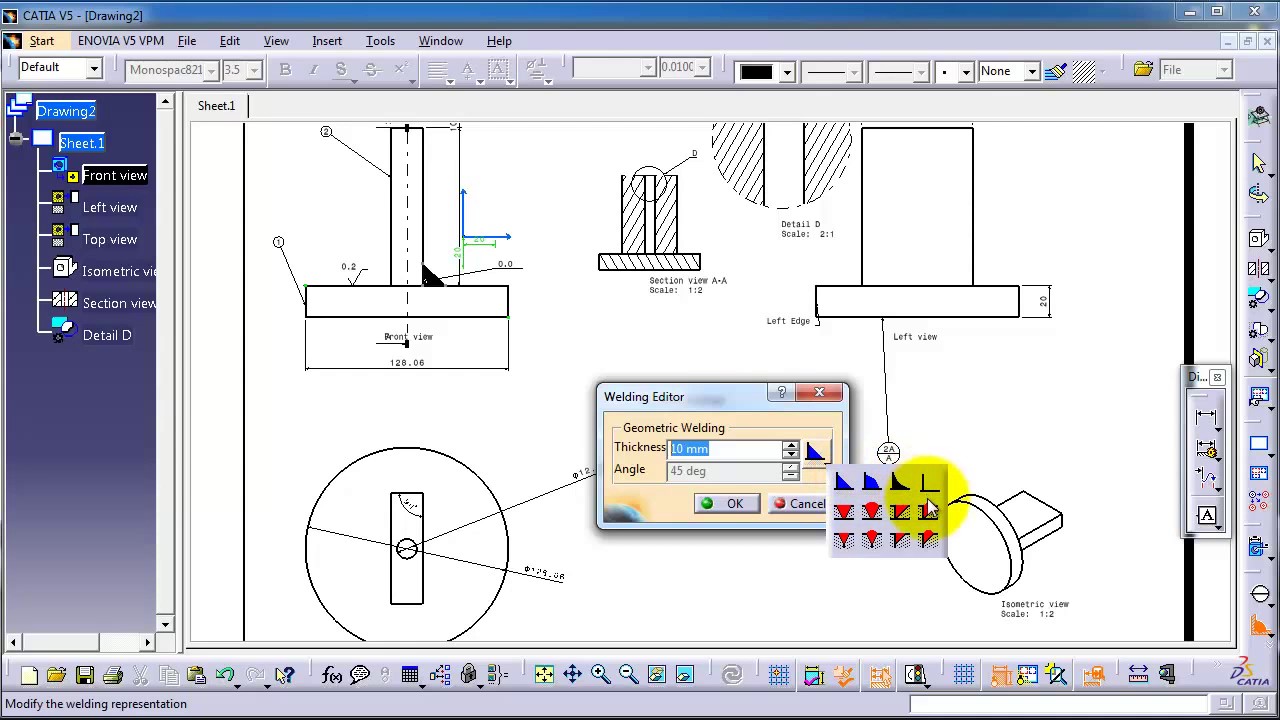The width and height of the screenshot is (1280, 720).
Task: Pick the red V-groove weld symbol
Action: (844, 512)
